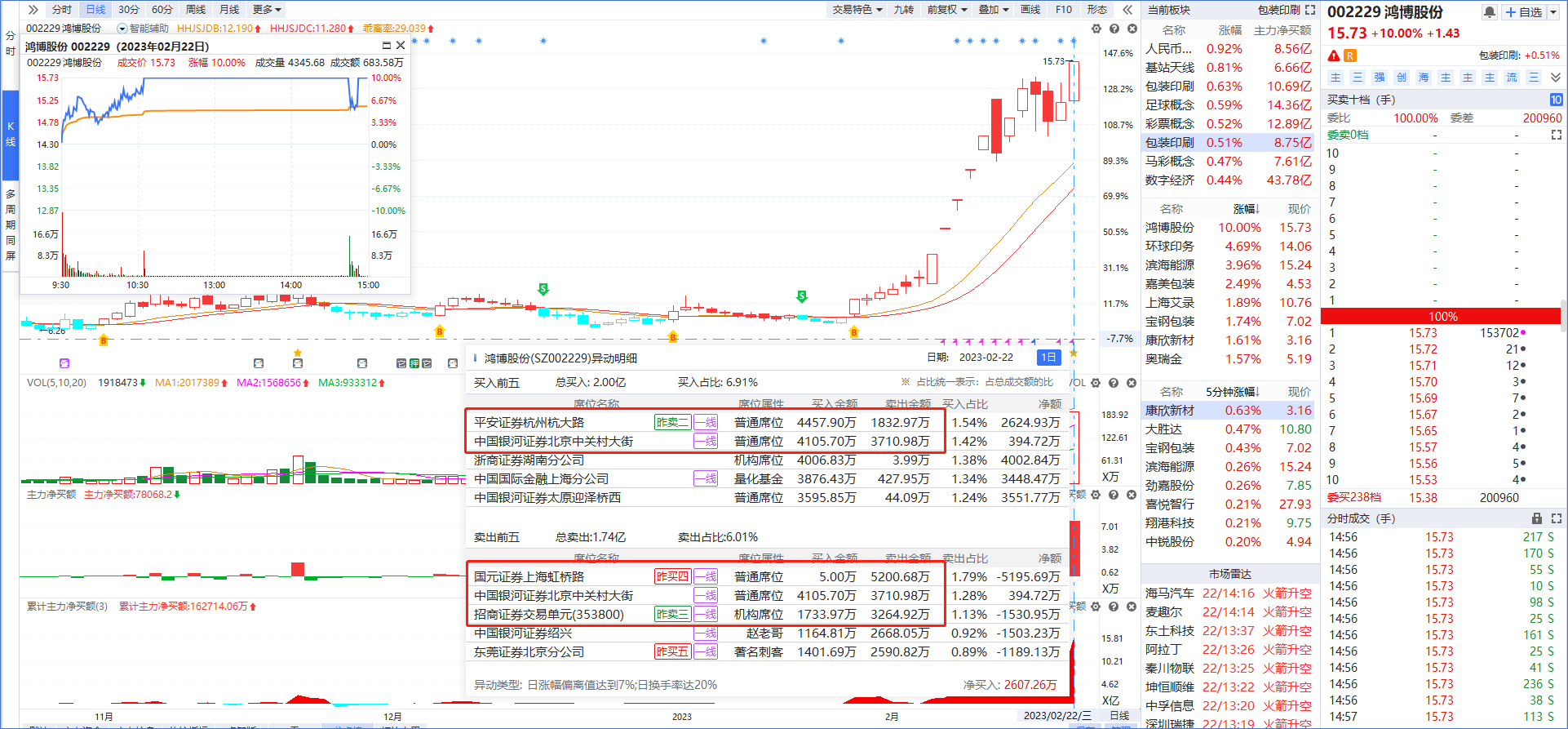Close the VOL indicator panel
The width and height of the screenshot is (1568, 729).
pos(1132,383)
